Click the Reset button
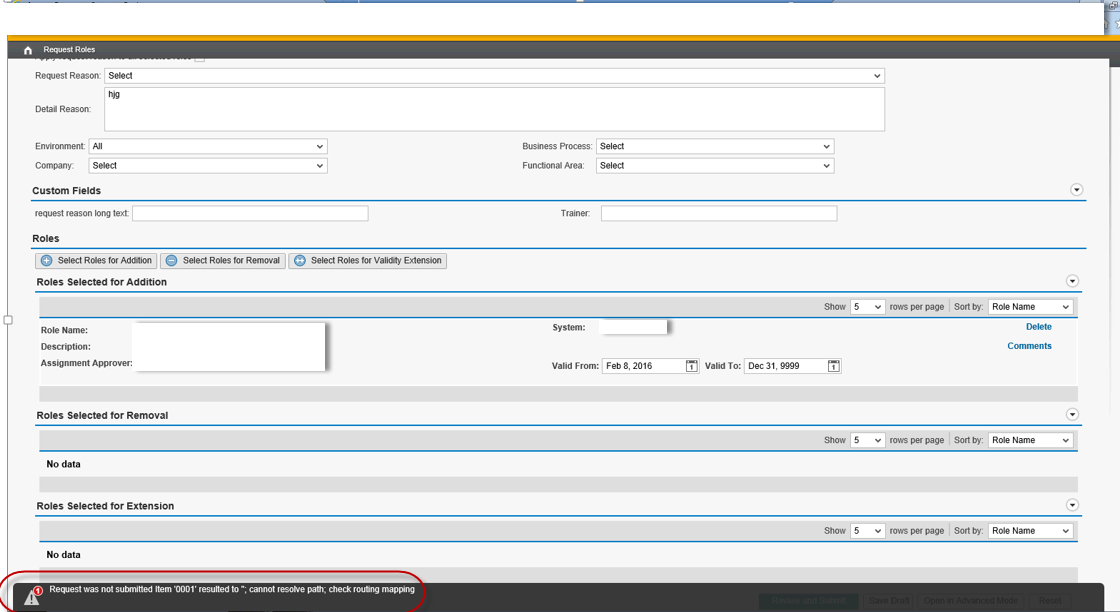This screenshot has width=1120, height=612. [x=1050, y=601]
